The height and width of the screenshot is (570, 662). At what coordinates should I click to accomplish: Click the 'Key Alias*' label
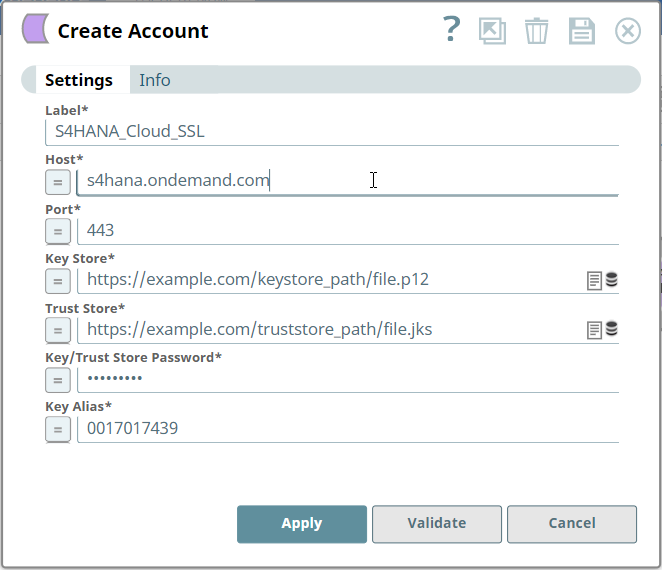(79, 407)
